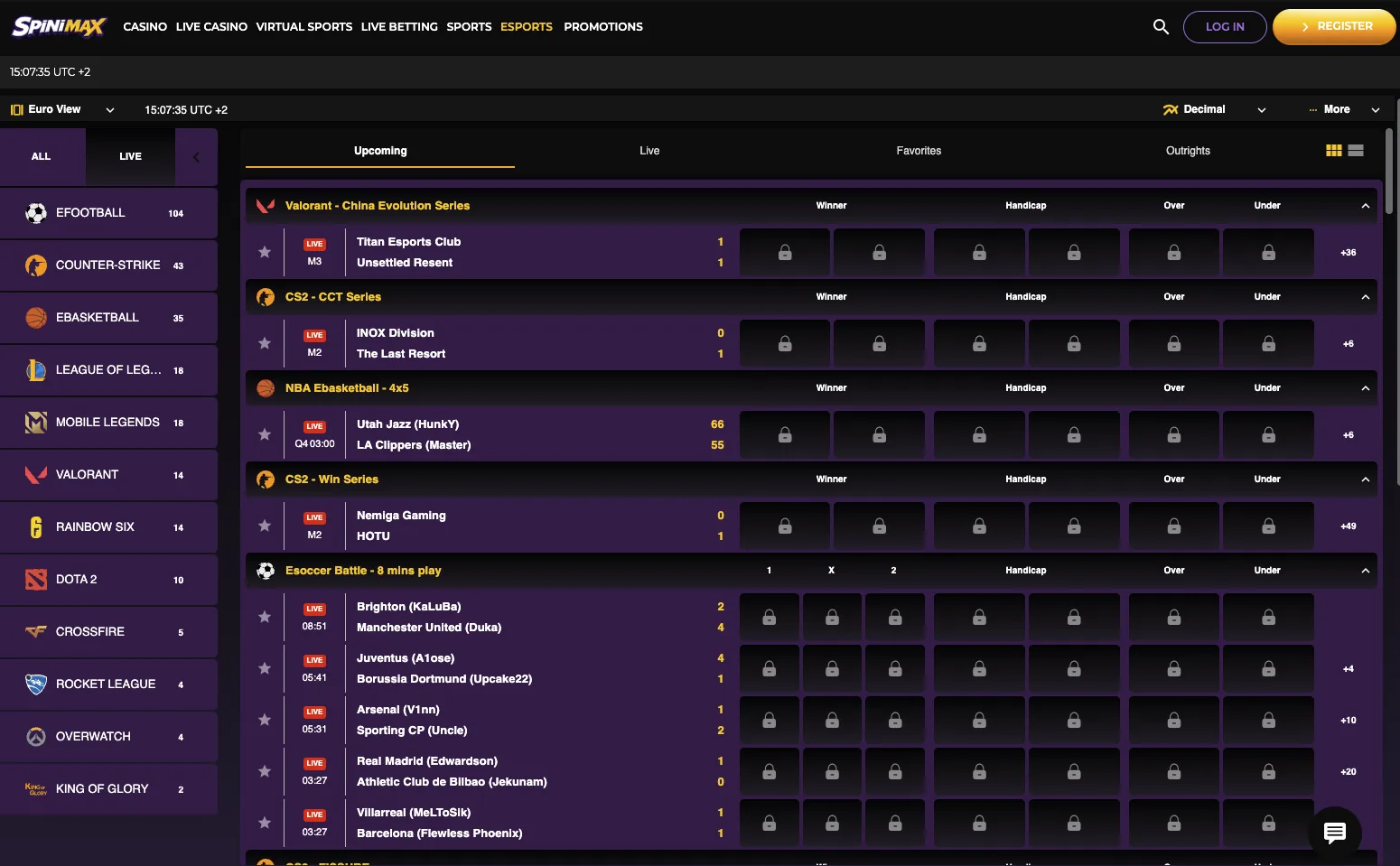The width and height of the screenshot is (1400, 866).
Task: Open the search magnifier icon
Action: point(1161,27)
